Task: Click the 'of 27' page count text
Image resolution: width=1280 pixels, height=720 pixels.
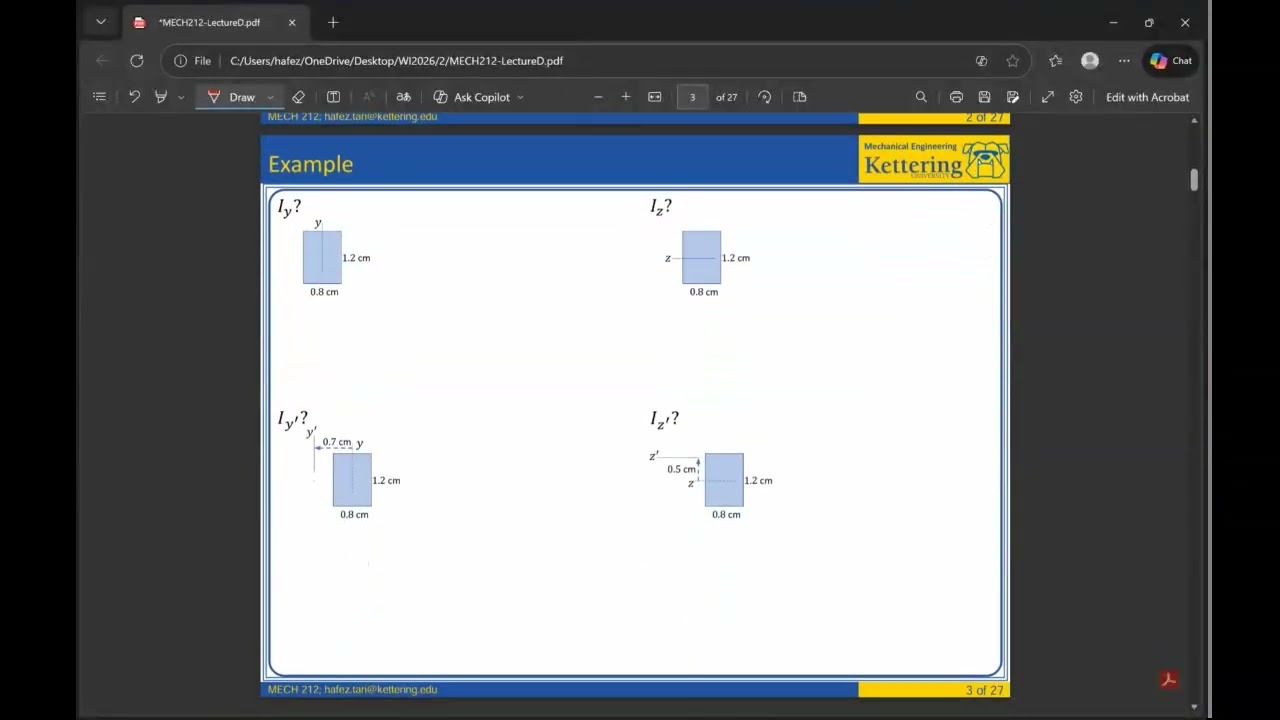Action: (x=727, y=97)
